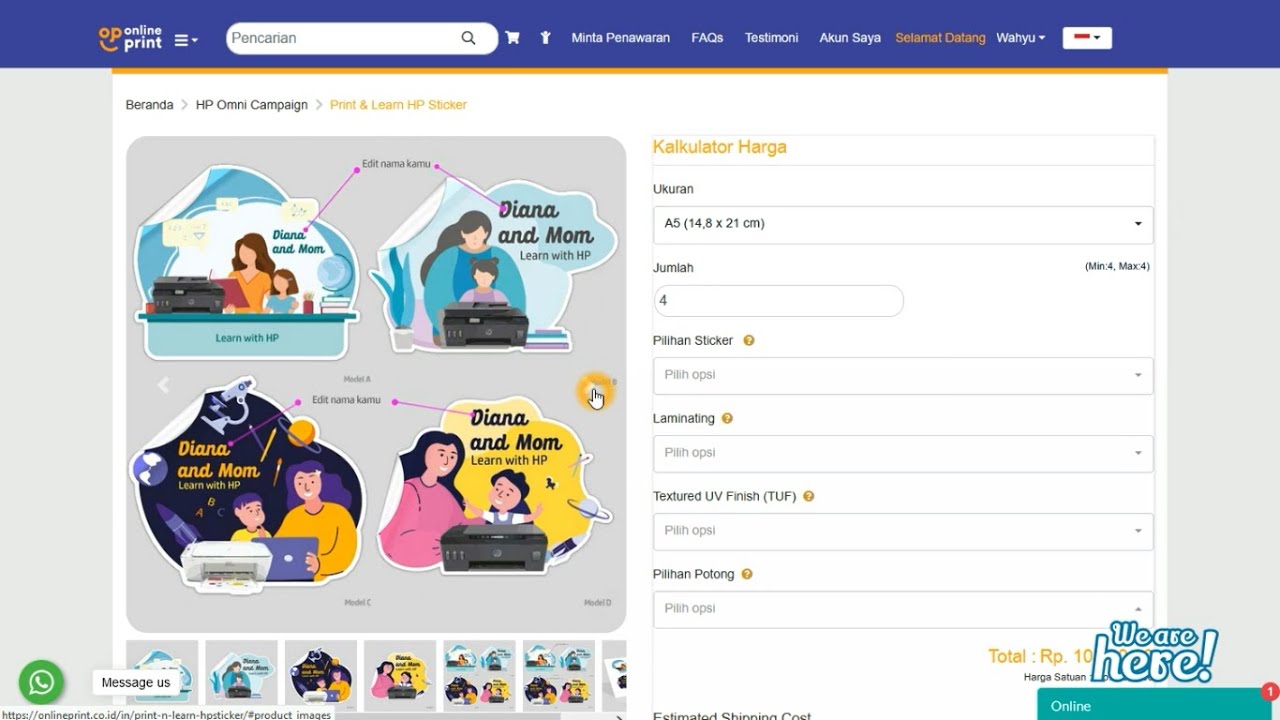Click the Pilihan Potong help icon

(747, 575)
